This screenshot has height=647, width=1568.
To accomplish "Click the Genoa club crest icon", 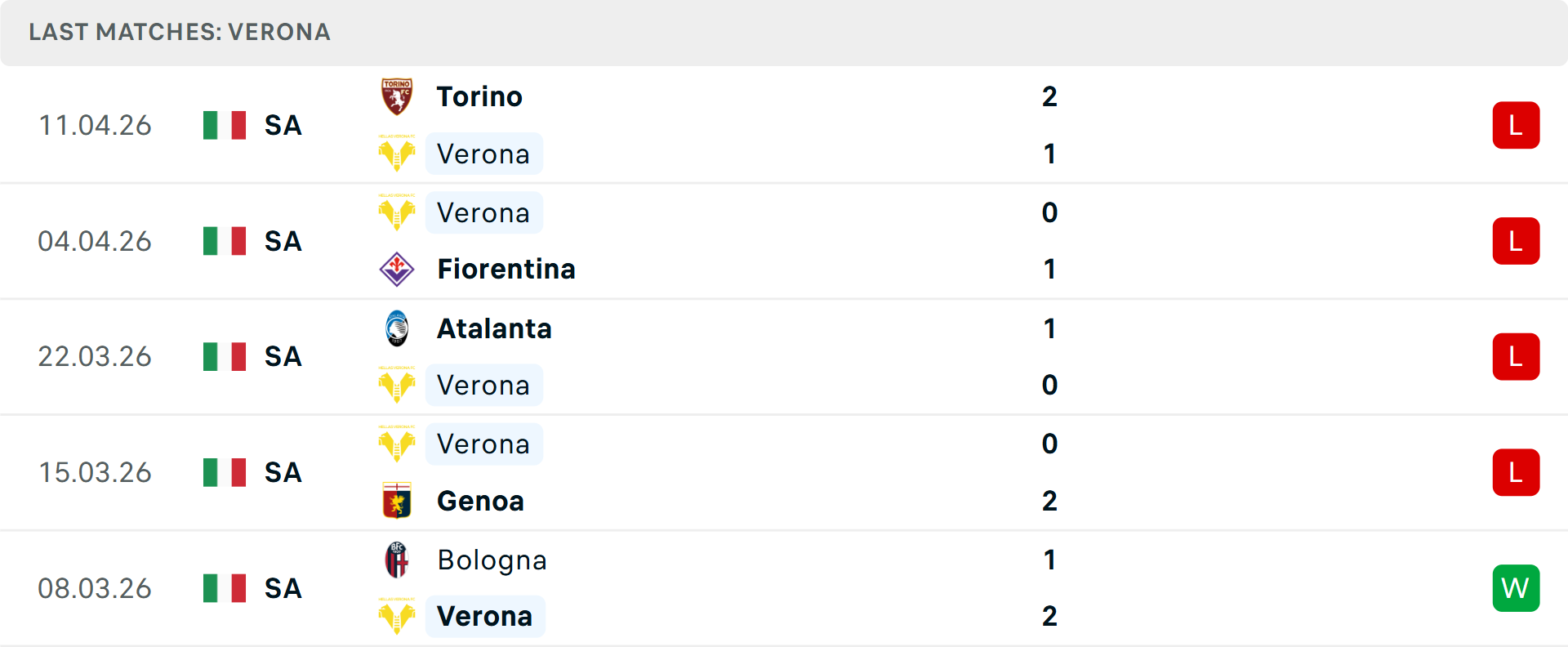I will (x=397, y=501).
